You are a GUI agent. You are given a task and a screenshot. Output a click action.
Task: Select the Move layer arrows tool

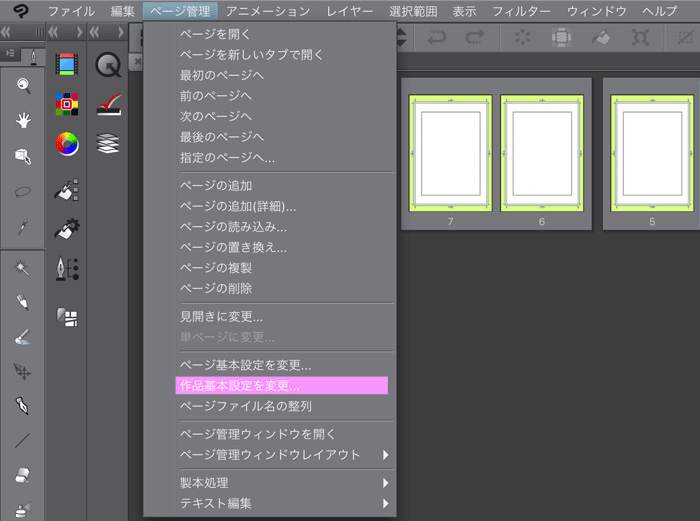coord(22,371)
